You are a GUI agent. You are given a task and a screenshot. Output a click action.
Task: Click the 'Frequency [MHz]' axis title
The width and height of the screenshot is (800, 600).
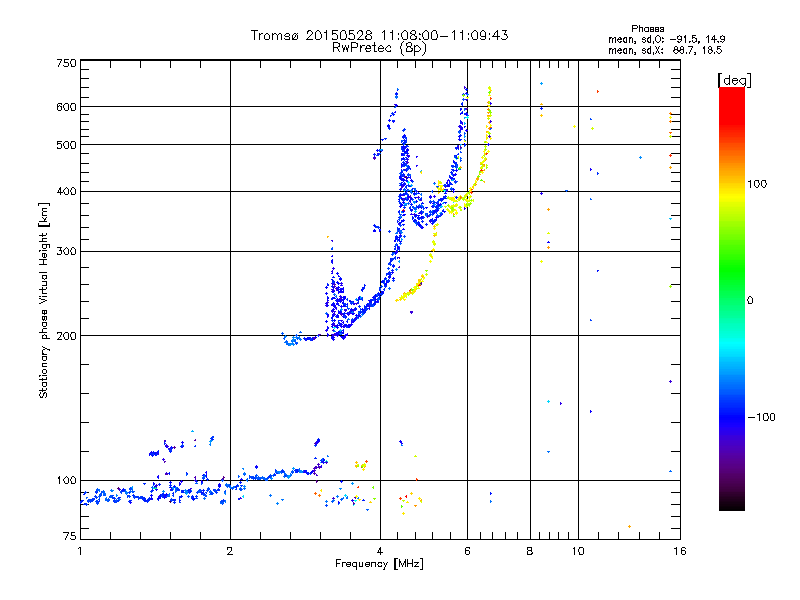point(379,564)
